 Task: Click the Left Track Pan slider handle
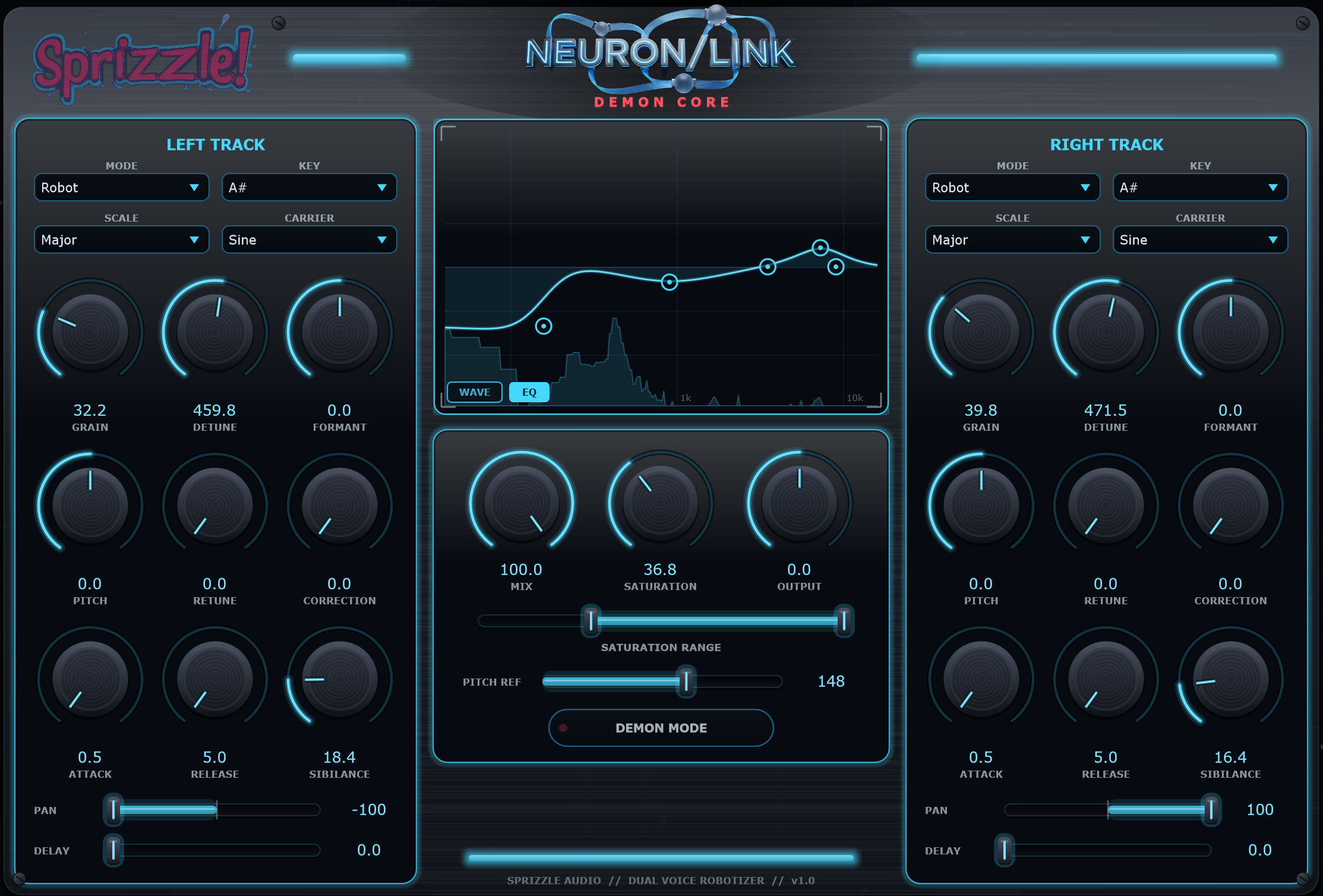click(113, 810)
